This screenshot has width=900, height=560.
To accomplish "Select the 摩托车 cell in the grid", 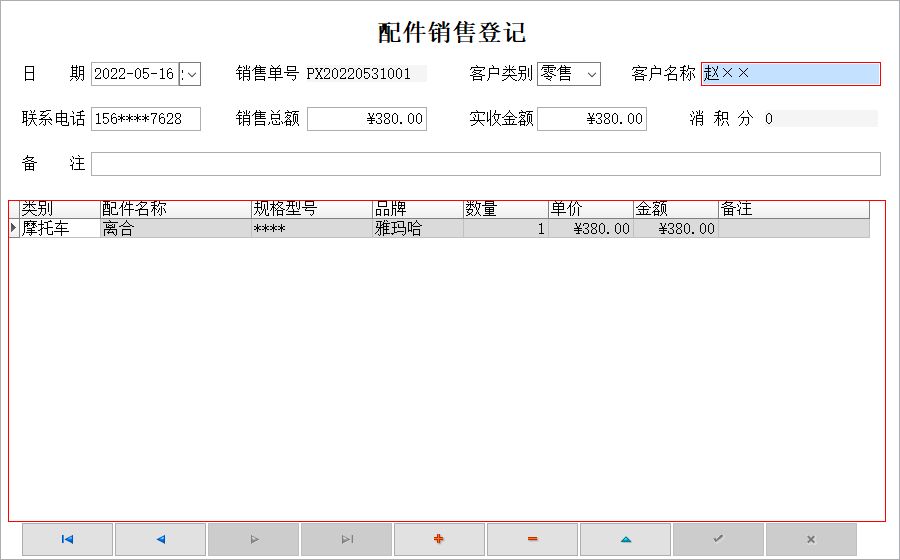I will pos(60,228).
